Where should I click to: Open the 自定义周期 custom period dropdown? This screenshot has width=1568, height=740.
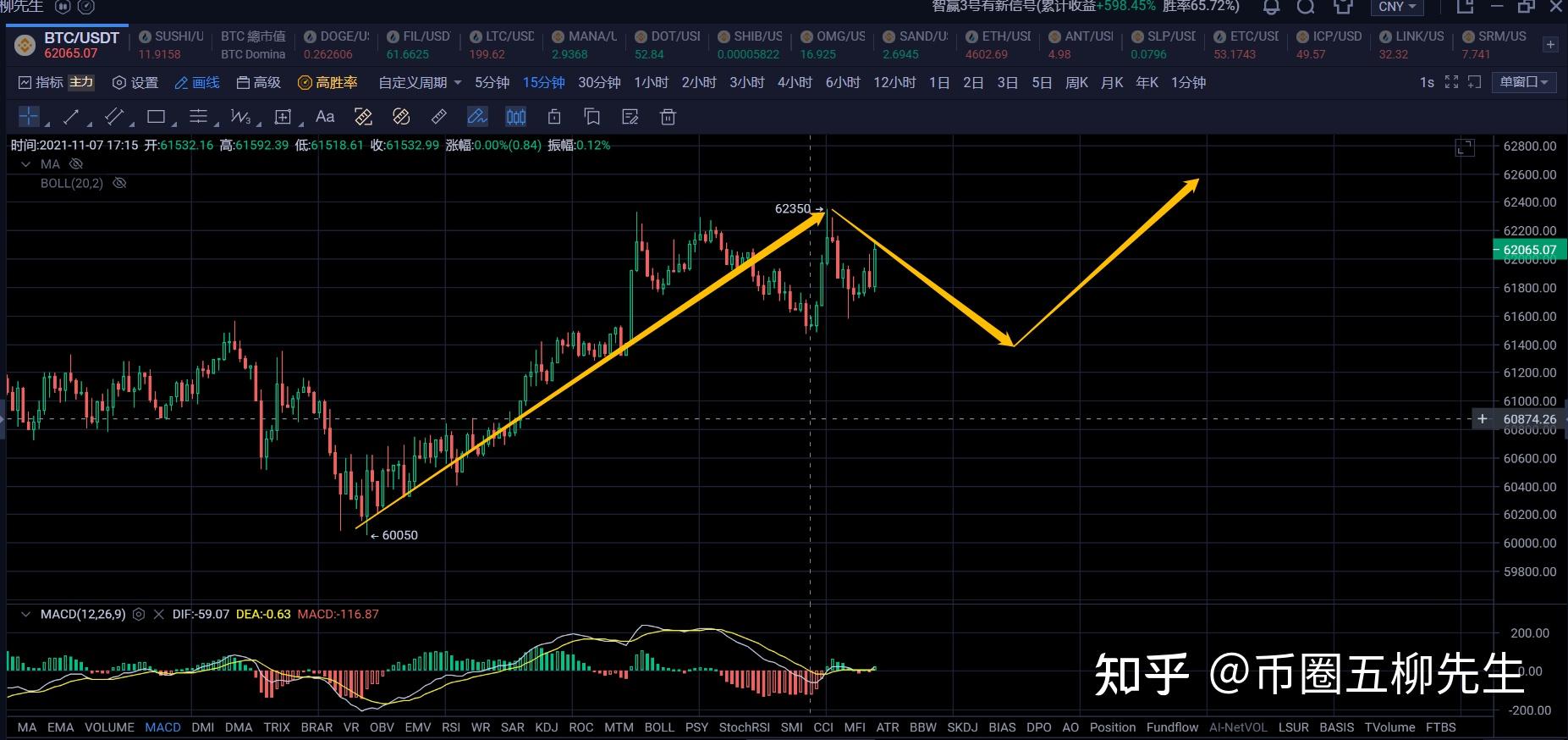pos(420,82)
